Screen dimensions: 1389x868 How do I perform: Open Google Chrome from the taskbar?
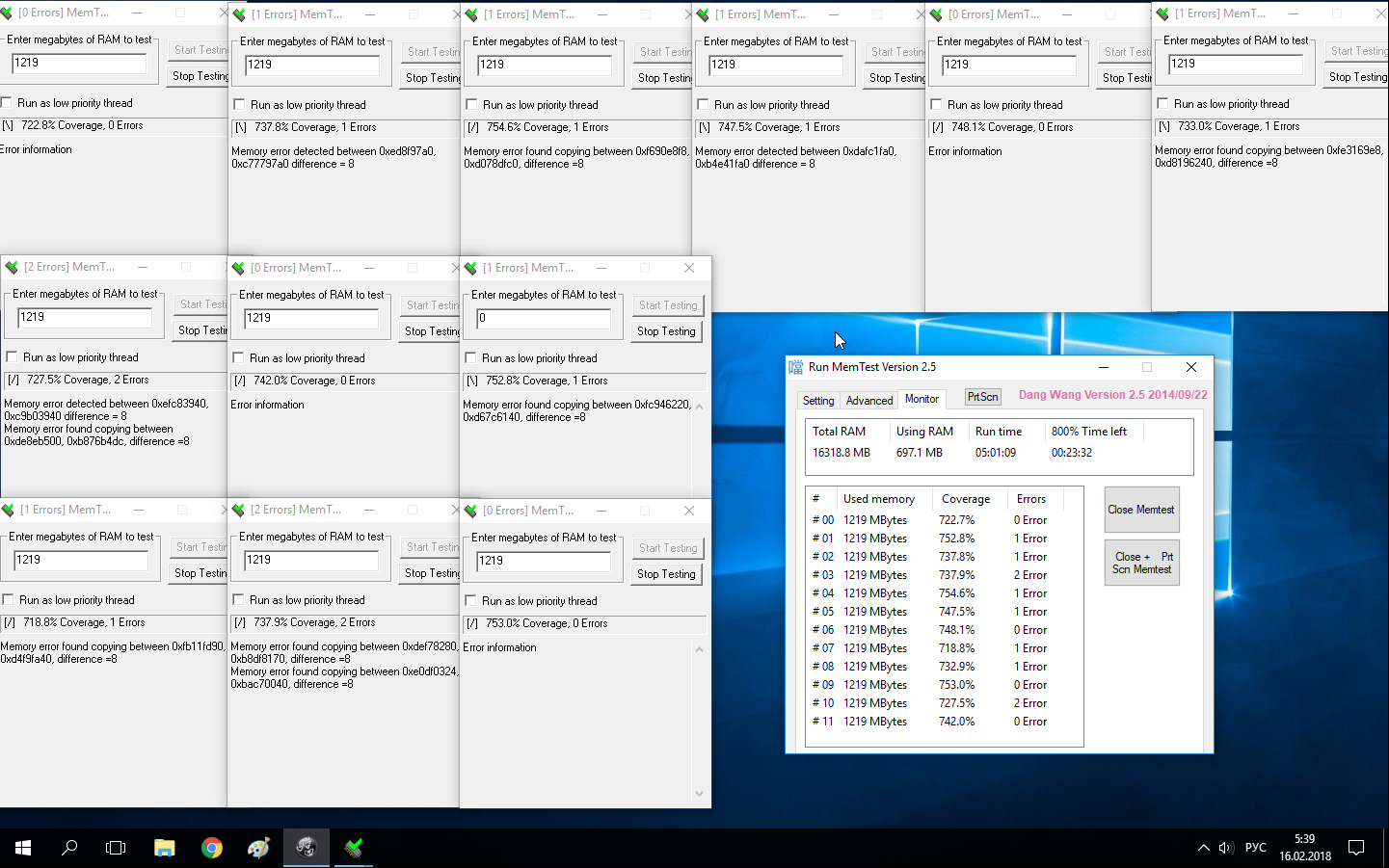(212, 848)
